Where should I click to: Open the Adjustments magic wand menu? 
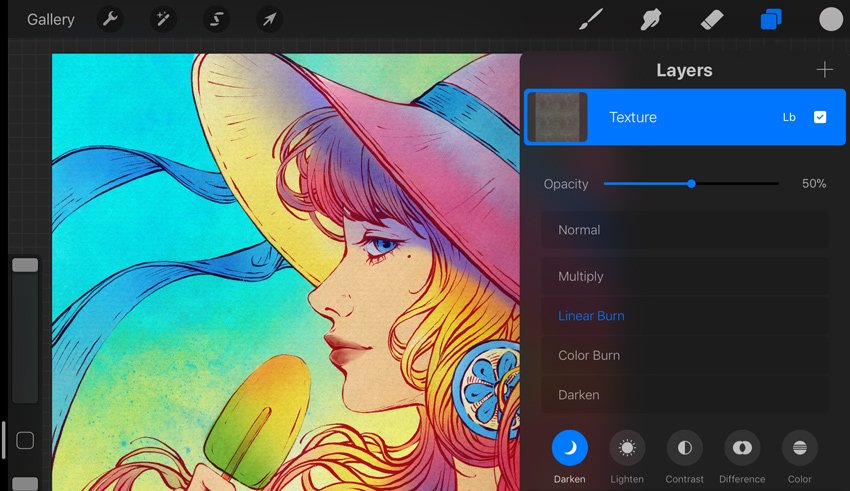point(163,20)
